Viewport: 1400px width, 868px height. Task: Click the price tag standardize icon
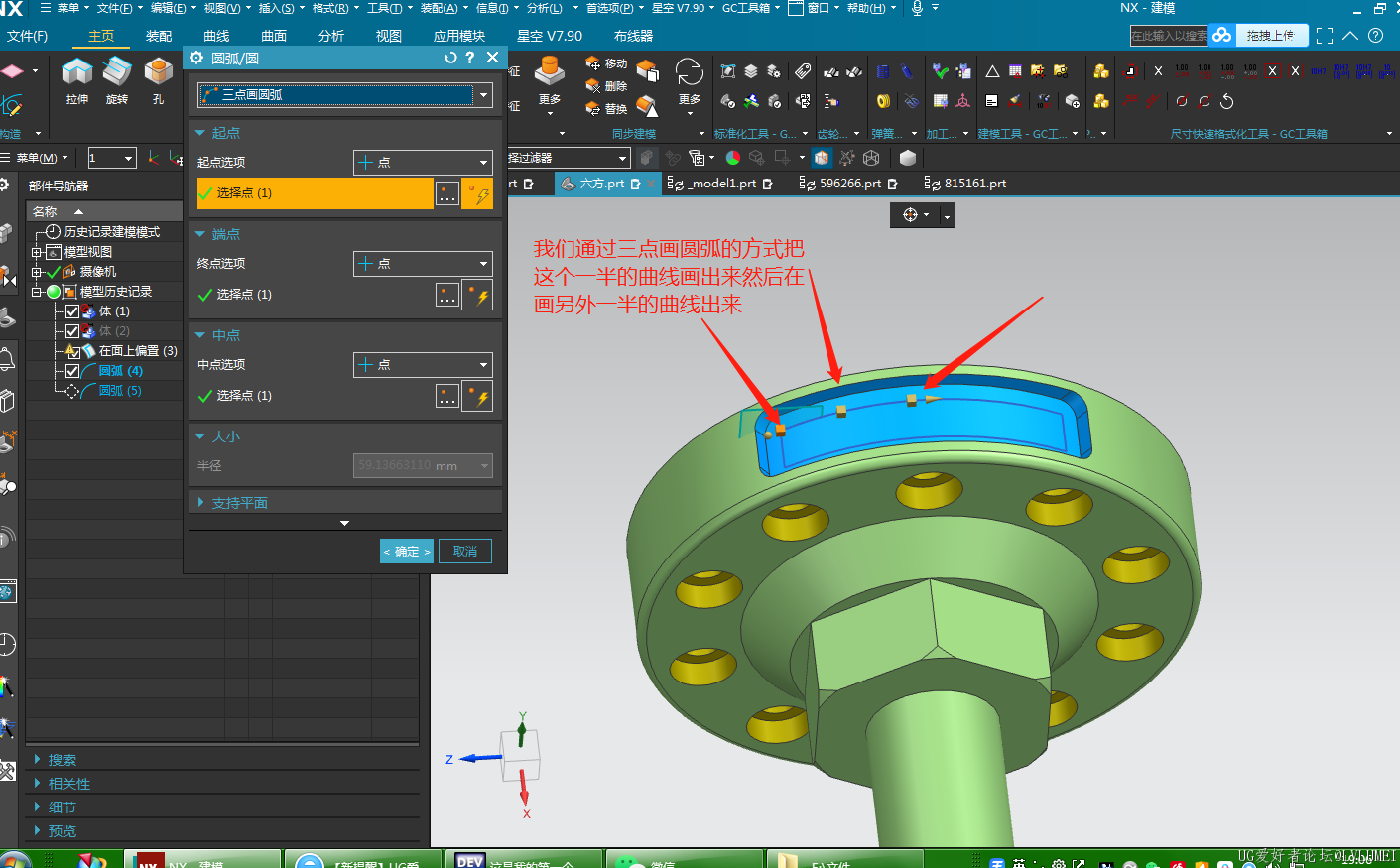803,71
